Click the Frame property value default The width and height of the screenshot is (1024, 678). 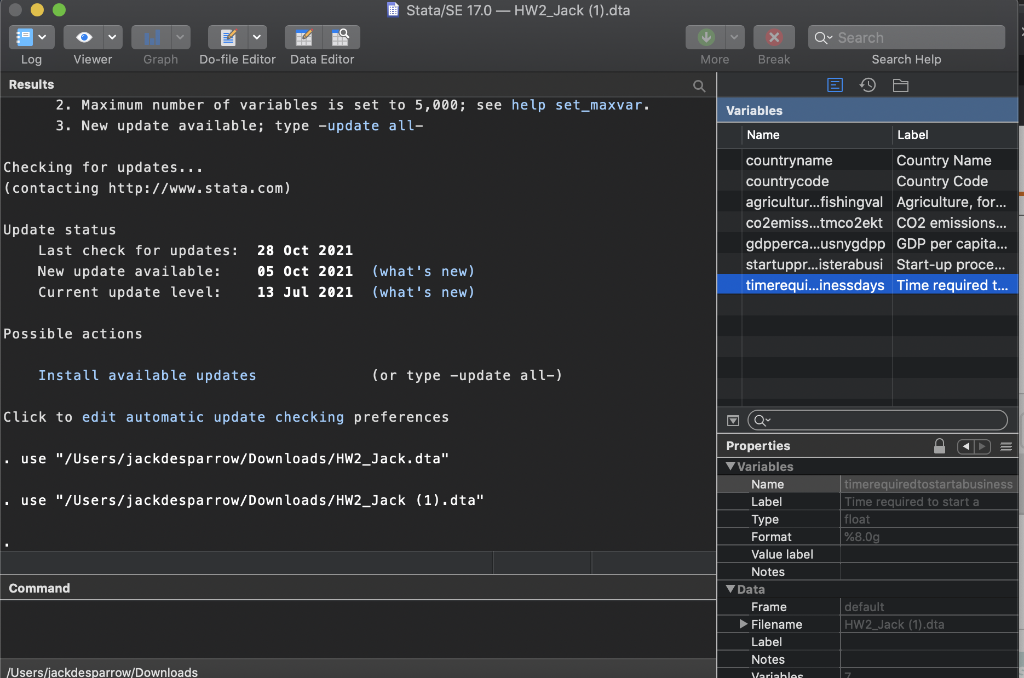[x=929, y=607]
